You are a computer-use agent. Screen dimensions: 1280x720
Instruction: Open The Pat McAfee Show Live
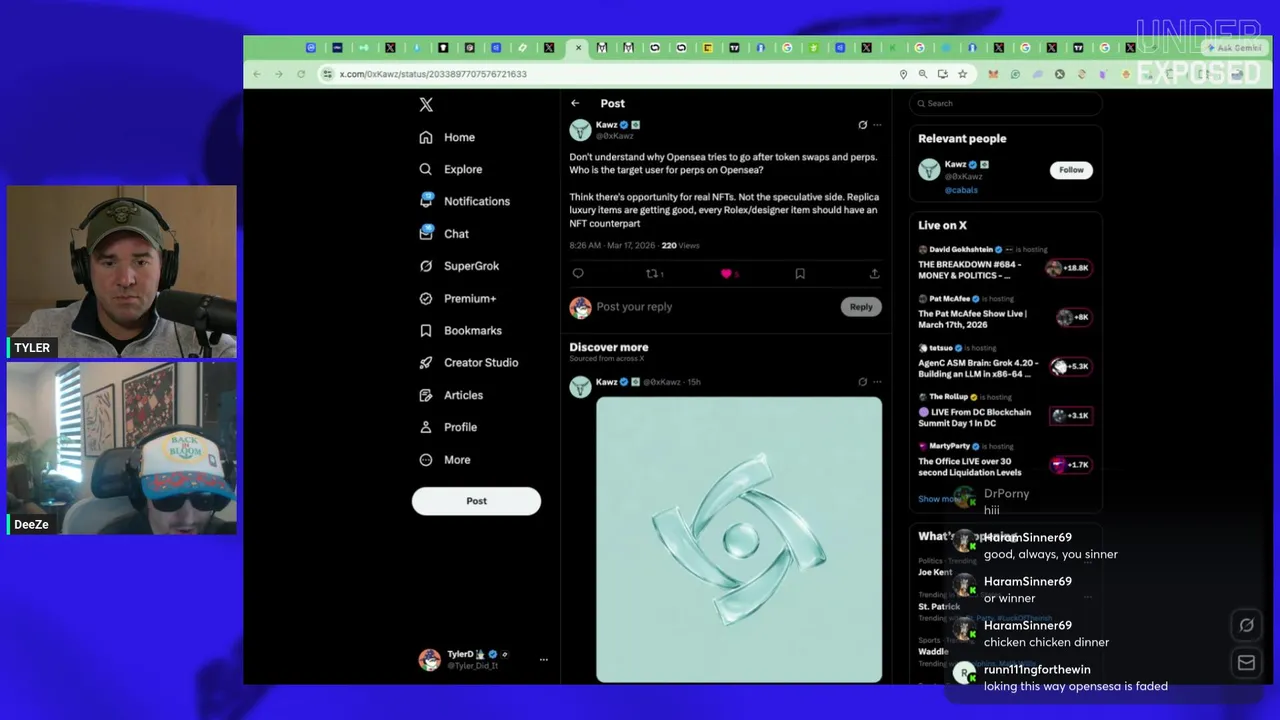point(972,319)
